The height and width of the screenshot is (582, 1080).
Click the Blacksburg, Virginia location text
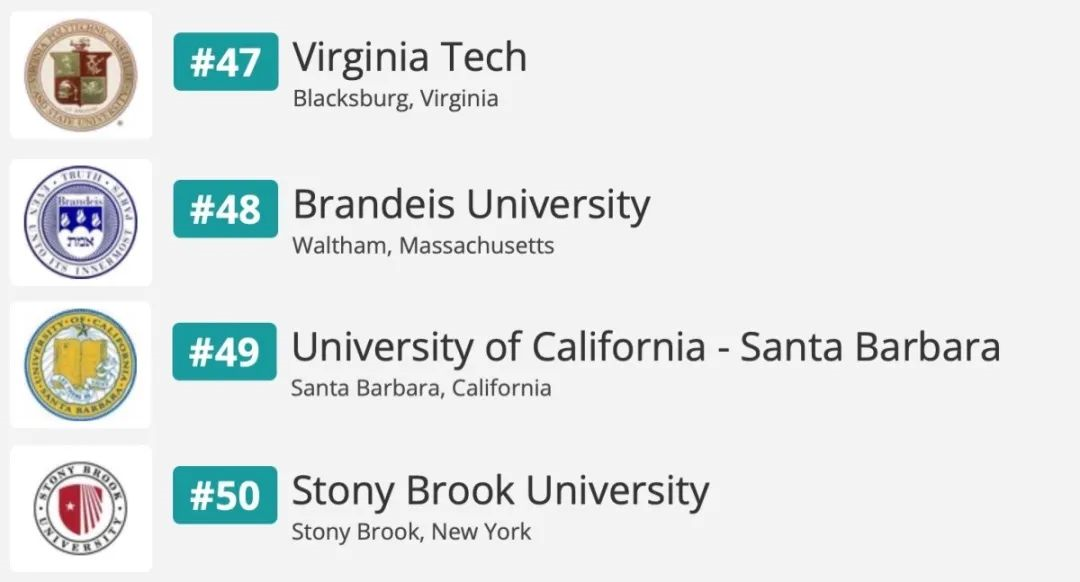pyautogui.click(x=395, y=99)
